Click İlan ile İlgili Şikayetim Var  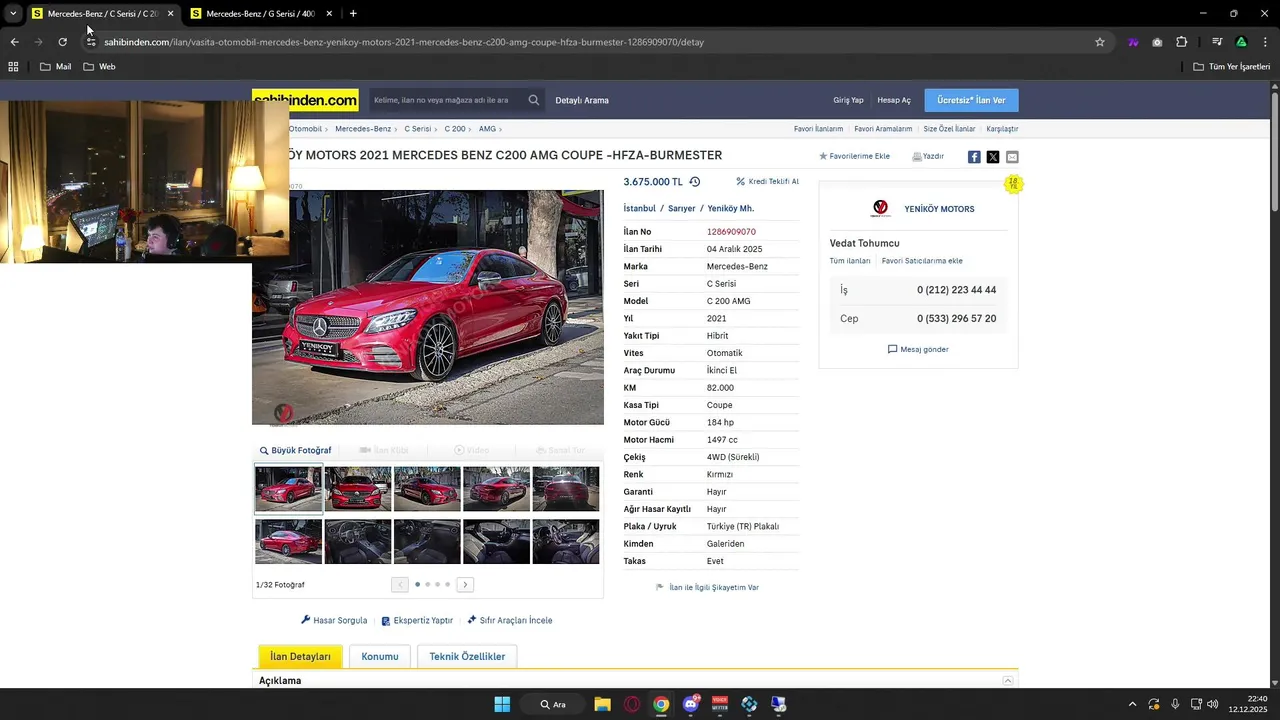tap(707, 588)
